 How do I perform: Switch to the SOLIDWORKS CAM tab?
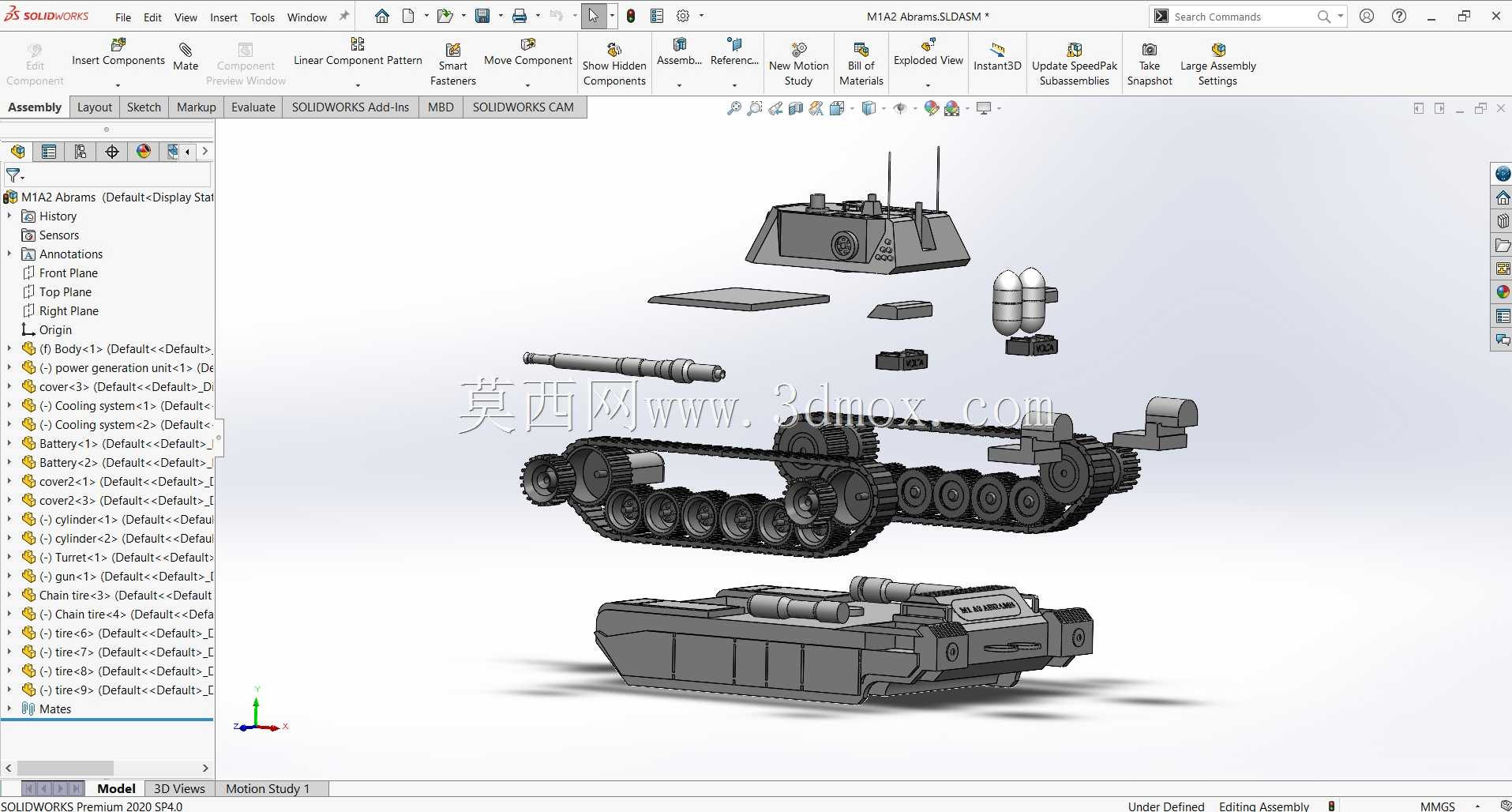point(523,107)
